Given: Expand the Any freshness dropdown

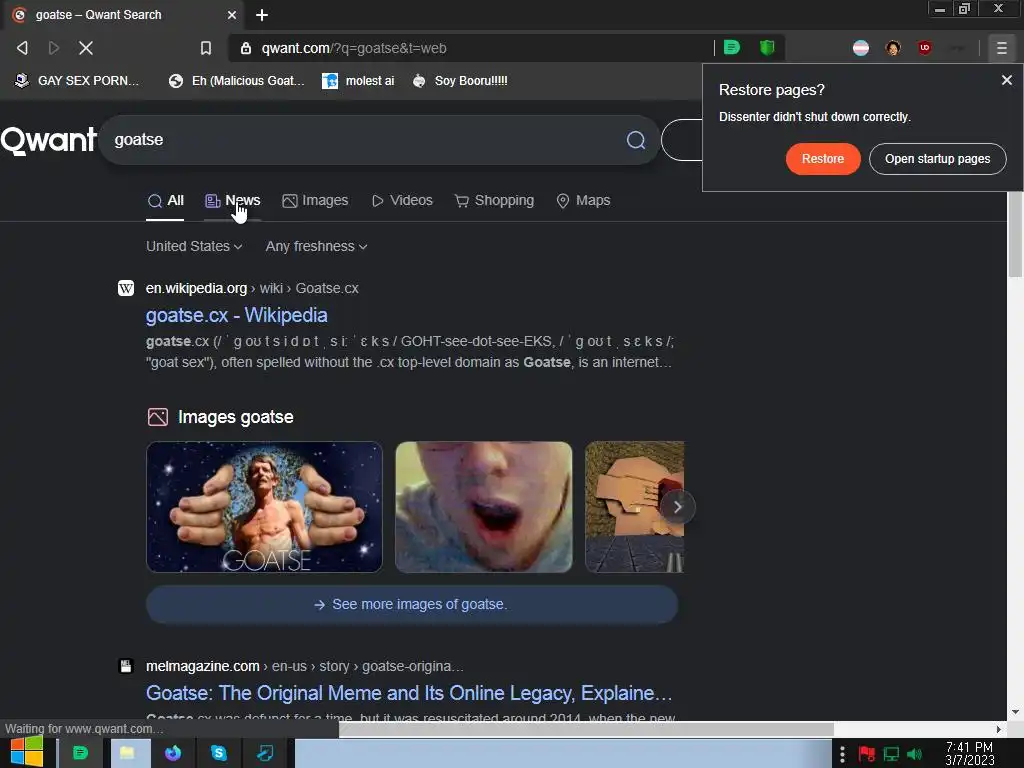Looking at the screenshot, I should 316,246.
